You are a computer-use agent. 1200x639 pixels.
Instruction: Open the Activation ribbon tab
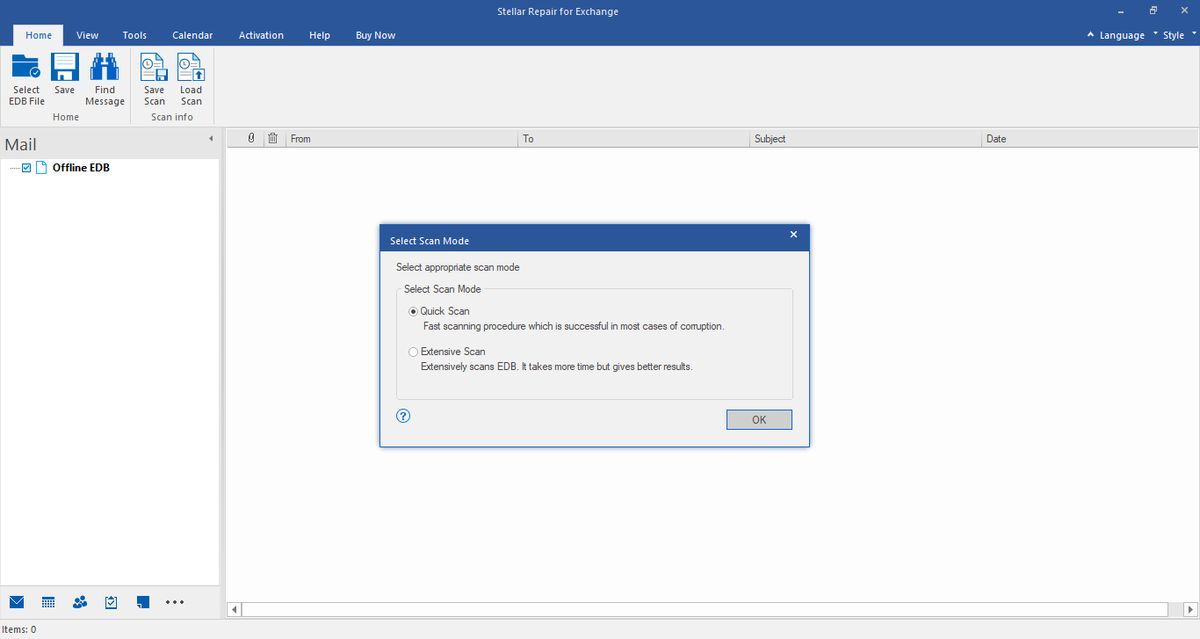261,35
